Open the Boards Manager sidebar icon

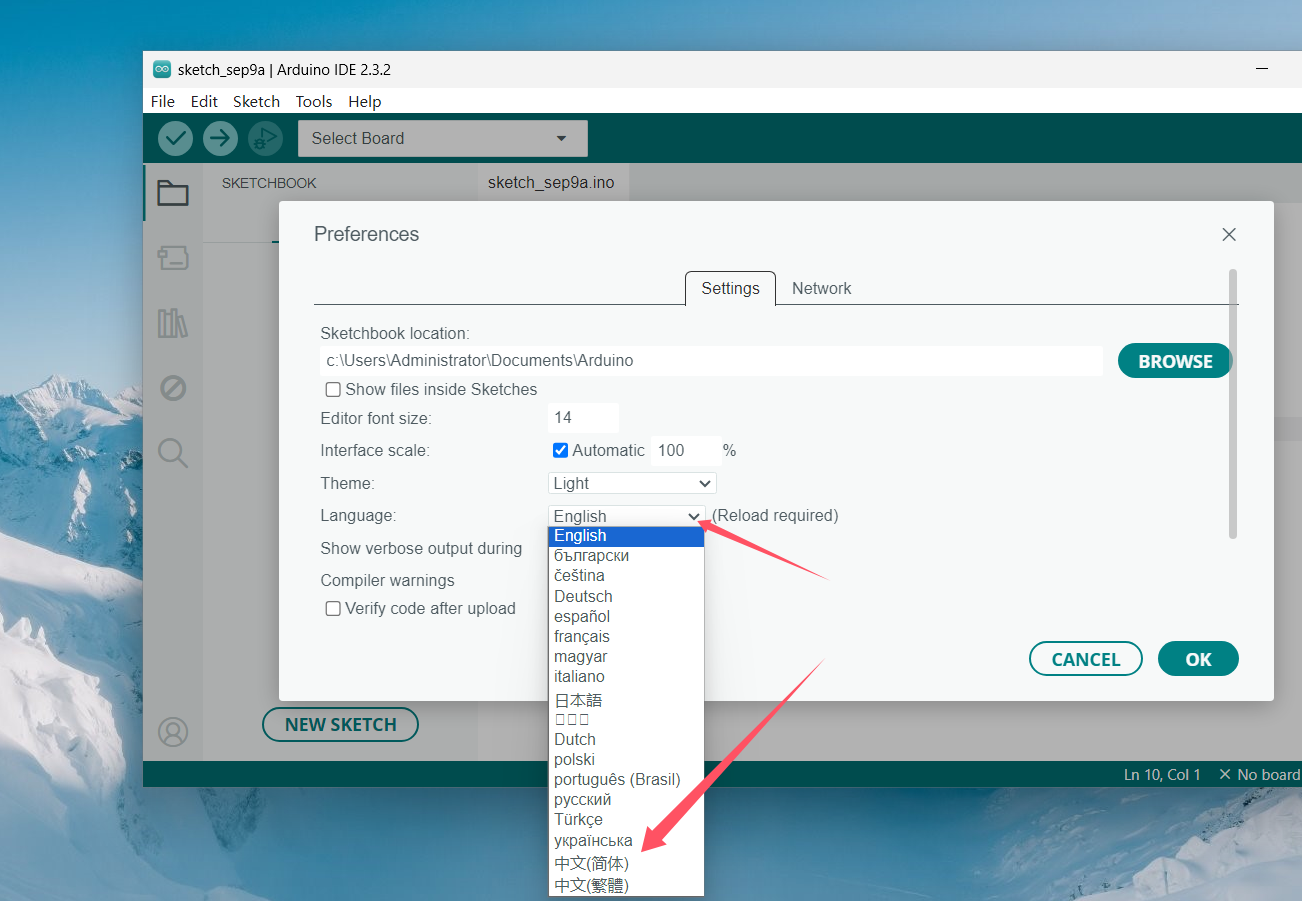pyautogui.click(x=173, y=258)
